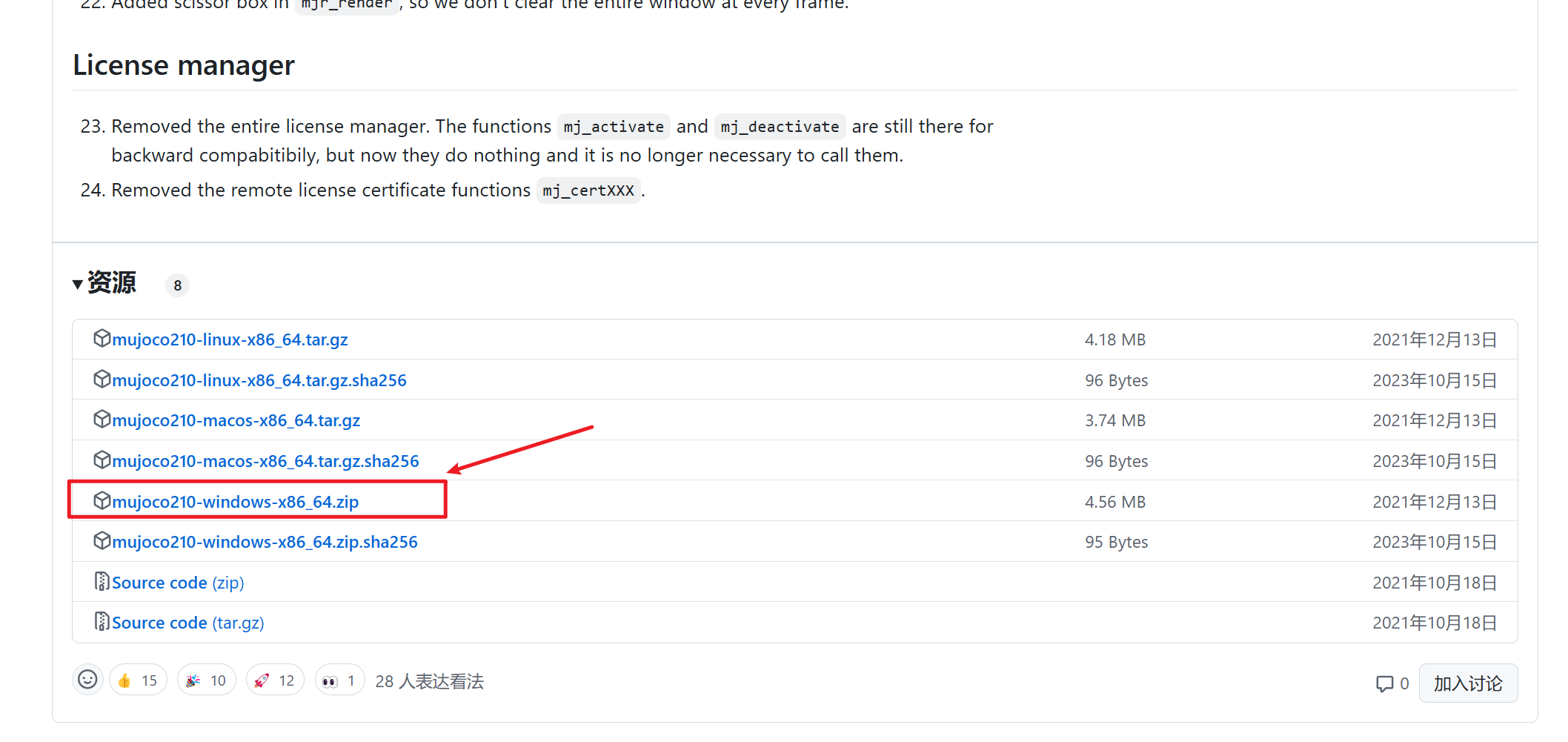Screen dimensions: 1568x742
Task: Download mujoco210-linux-x86_64.tar.gz
Action: pyautogui.click(x=230, y=339)
